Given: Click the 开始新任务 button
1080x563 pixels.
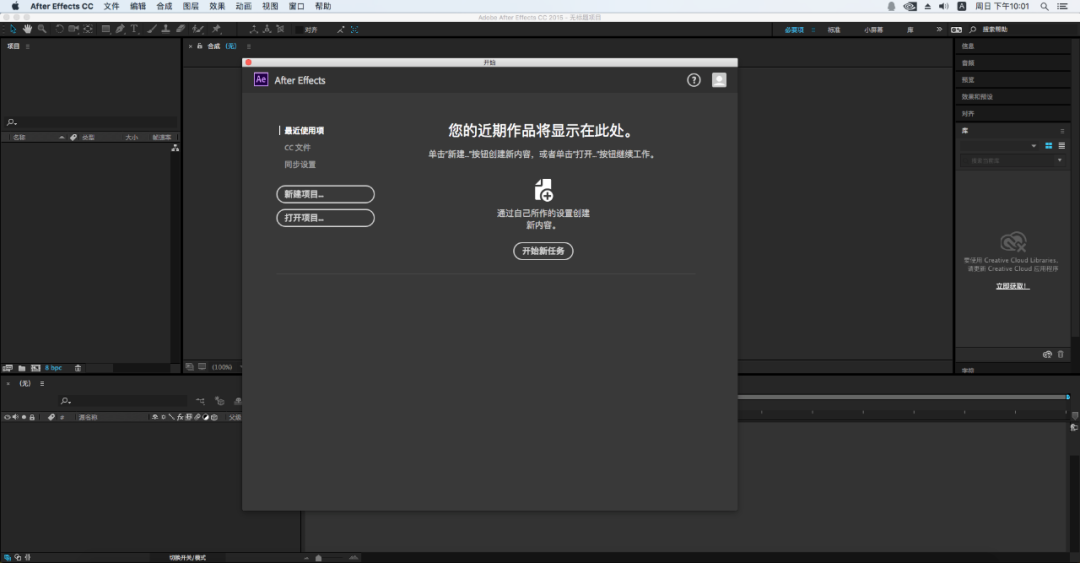Looking at the screenshot, I should pos(543,251).
